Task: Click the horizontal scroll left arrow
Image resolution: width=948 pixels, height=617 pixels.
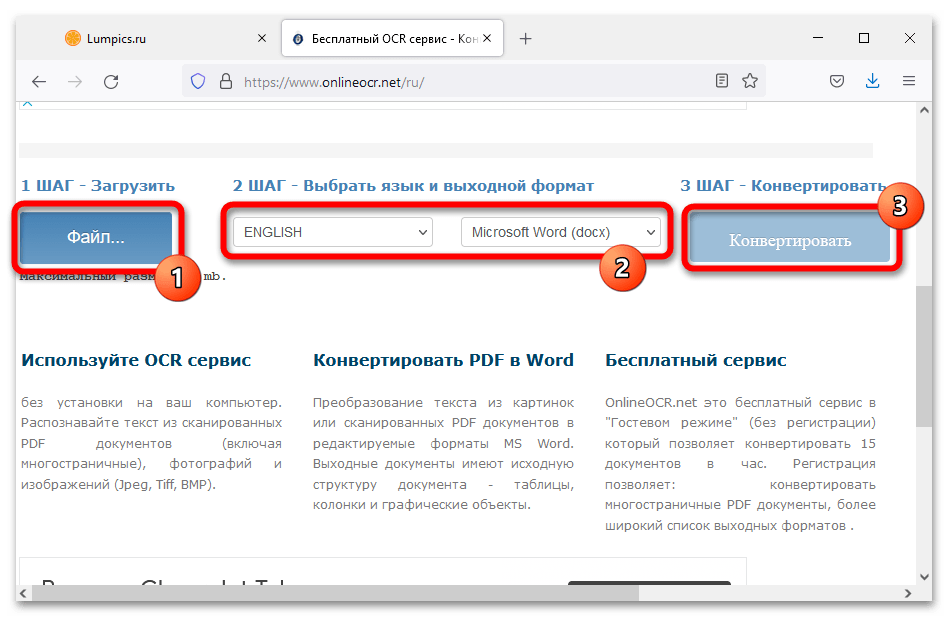Action: tap(23, 593)
